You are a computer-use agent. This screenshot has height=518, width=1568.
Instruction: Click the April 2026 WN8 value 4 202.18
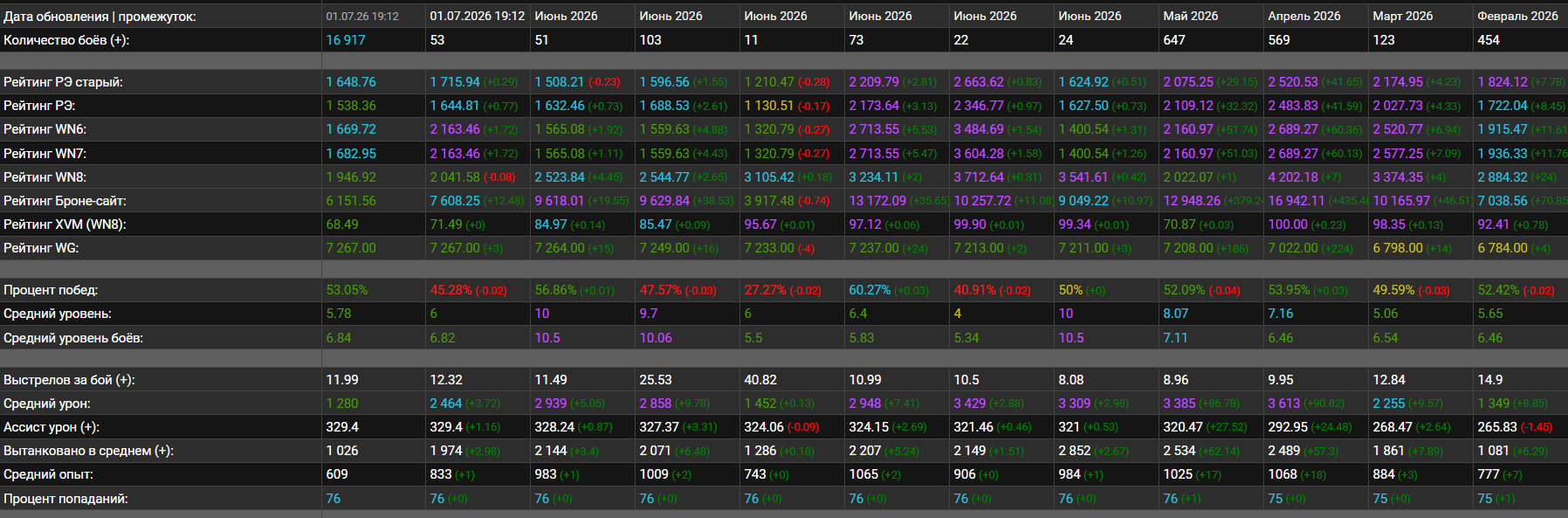(x=1293, y=176)
